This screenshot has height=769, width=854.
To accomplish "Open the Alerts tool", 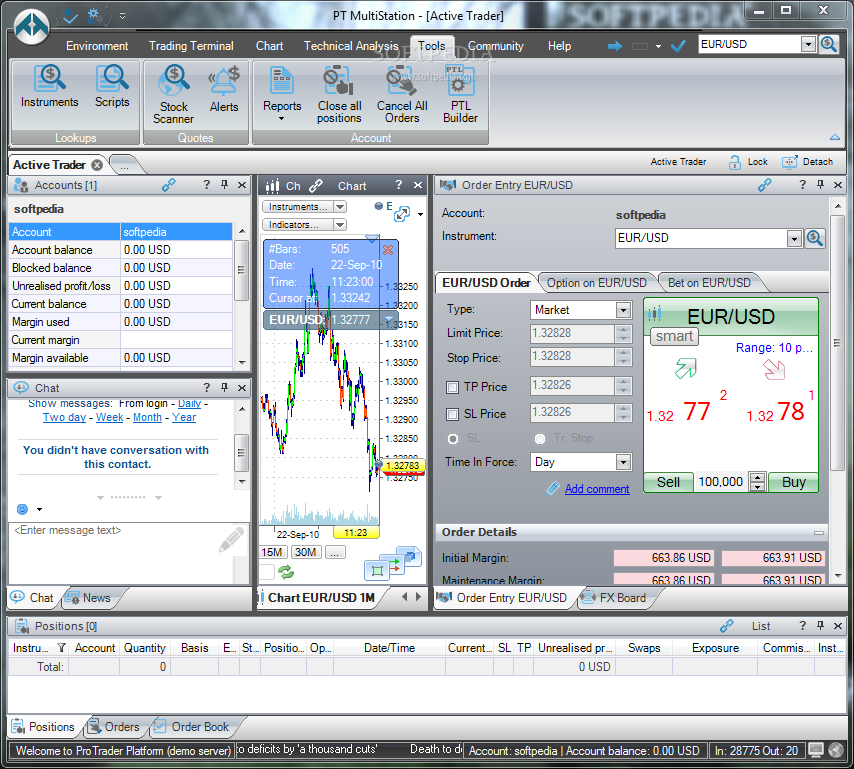I will (x=224, y=89).
